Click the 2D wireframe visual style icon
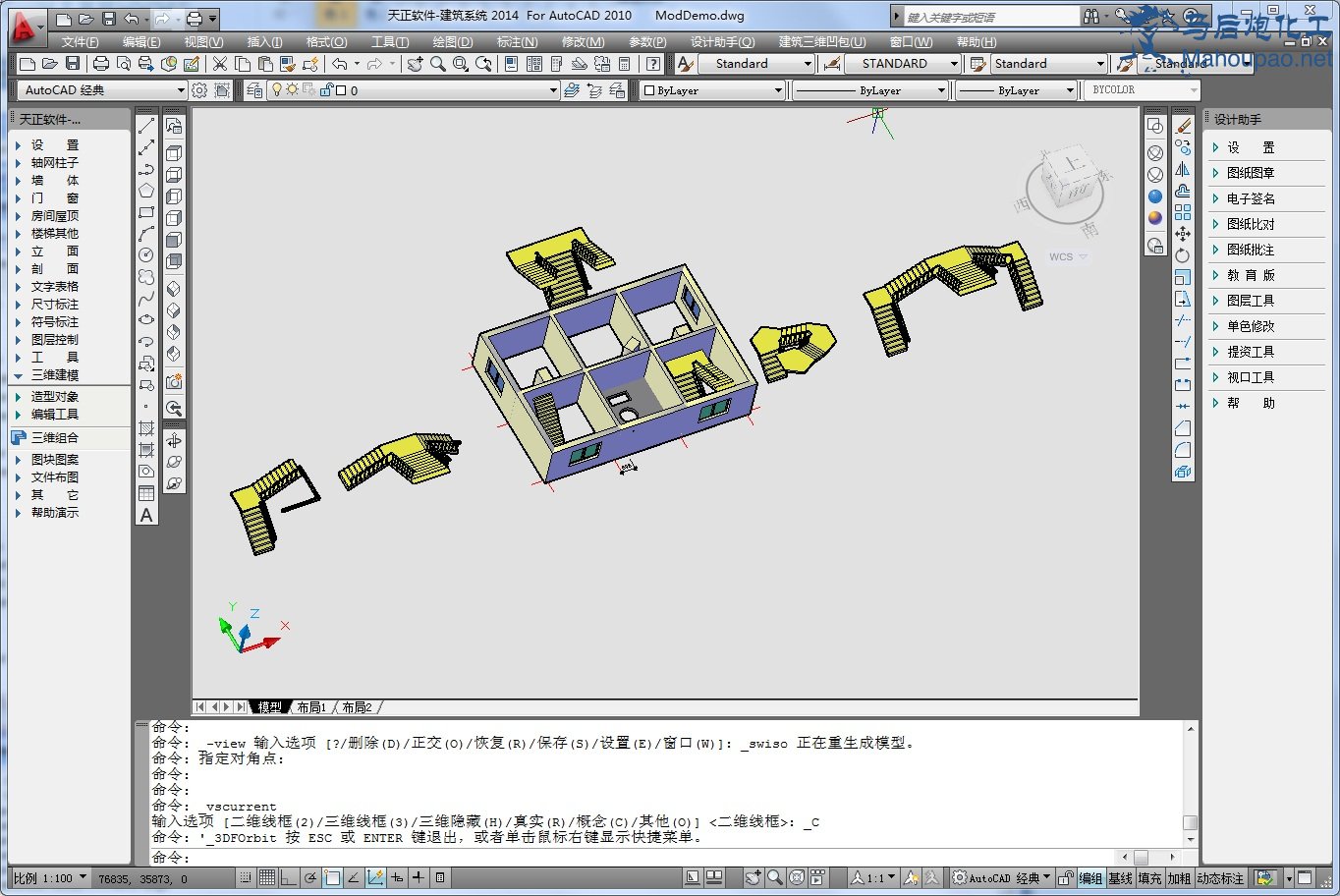Image resolution: width=1340 pixels, height=896 pixels. (1155, 127)
